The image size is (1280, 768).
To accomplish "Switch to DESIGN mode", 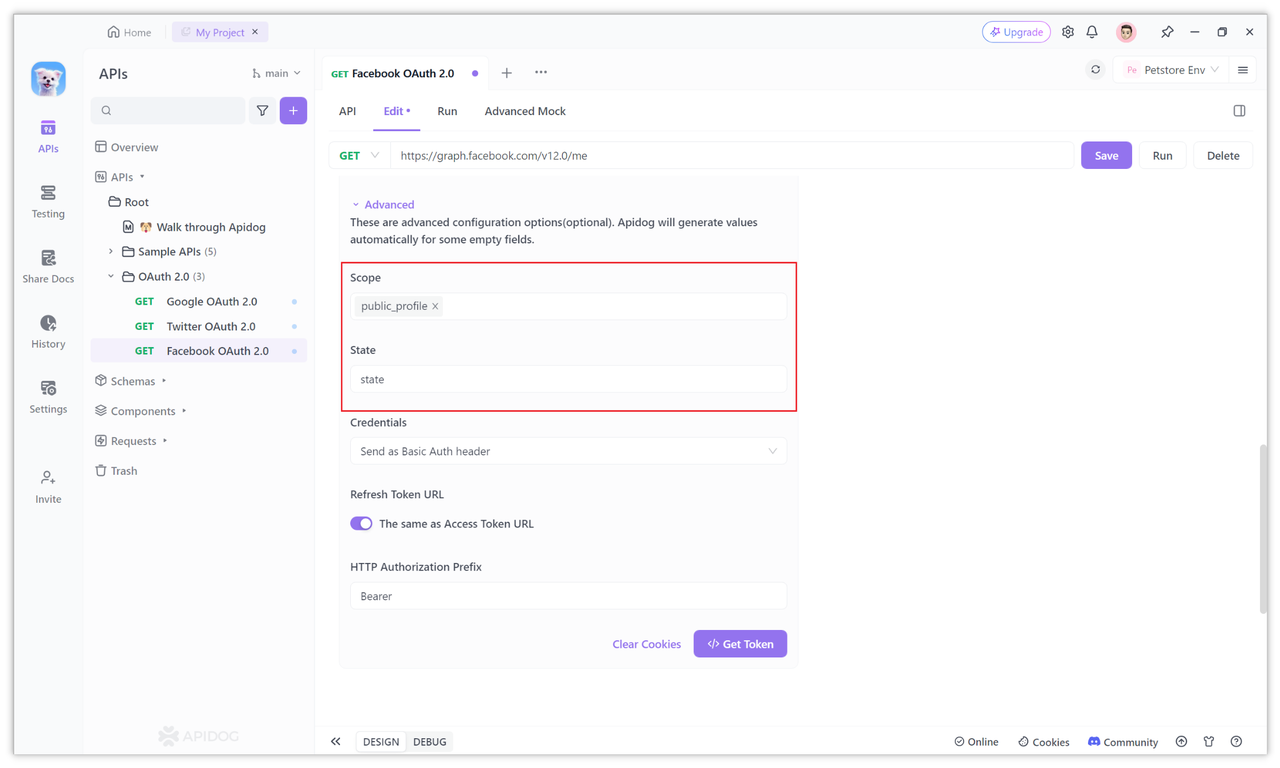I will click(x=381, y=742).
